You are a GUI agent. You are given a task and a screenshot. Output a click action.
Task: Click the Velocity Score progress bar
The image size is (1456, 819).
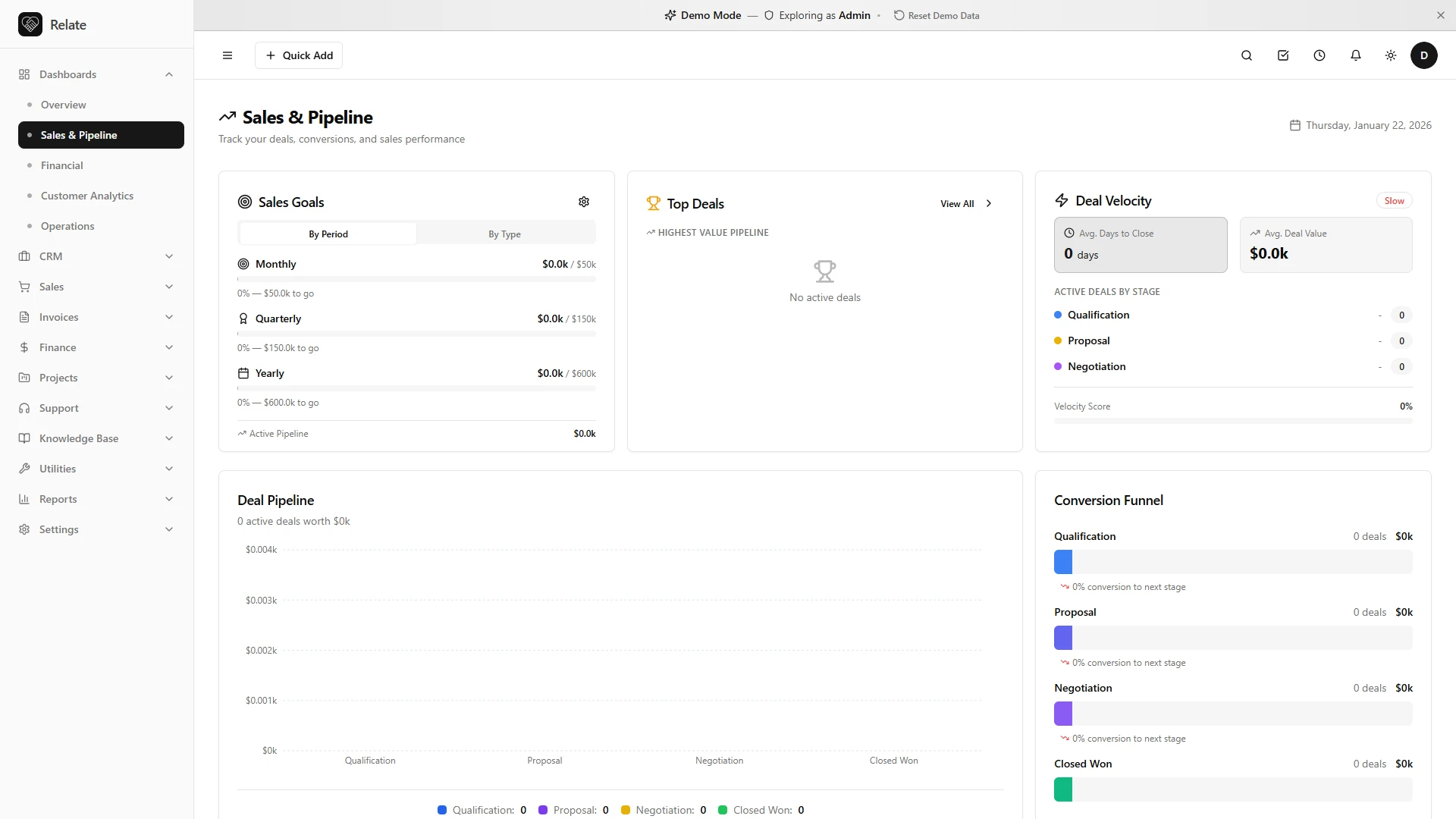point(1233,421)
